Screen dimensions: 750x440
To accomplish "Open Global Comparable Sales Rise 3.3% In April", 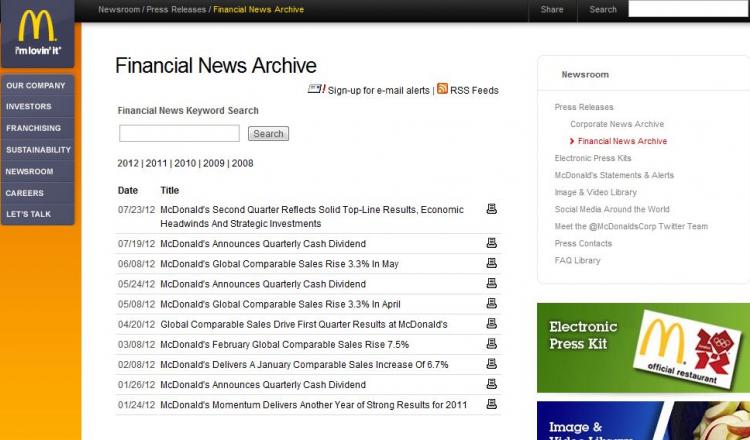I will [x=280, y=304].
